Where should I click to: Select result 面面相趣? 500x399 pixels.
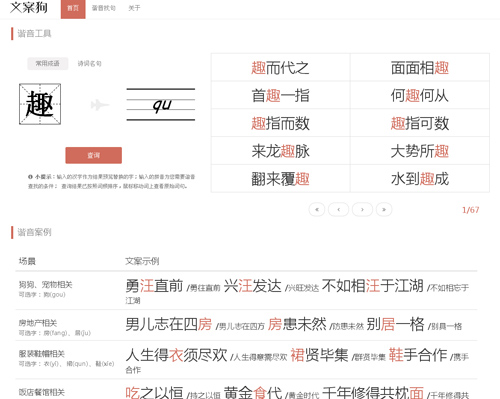[x=420, y=68]
